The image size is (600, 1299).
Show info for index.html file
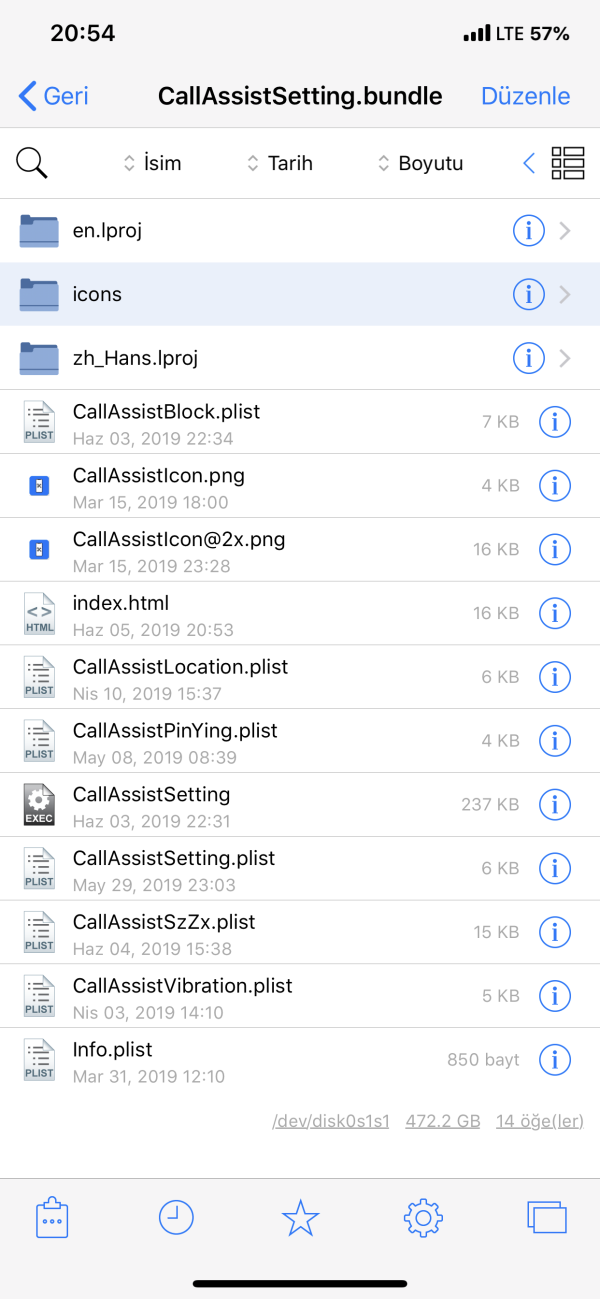(554, 613)
